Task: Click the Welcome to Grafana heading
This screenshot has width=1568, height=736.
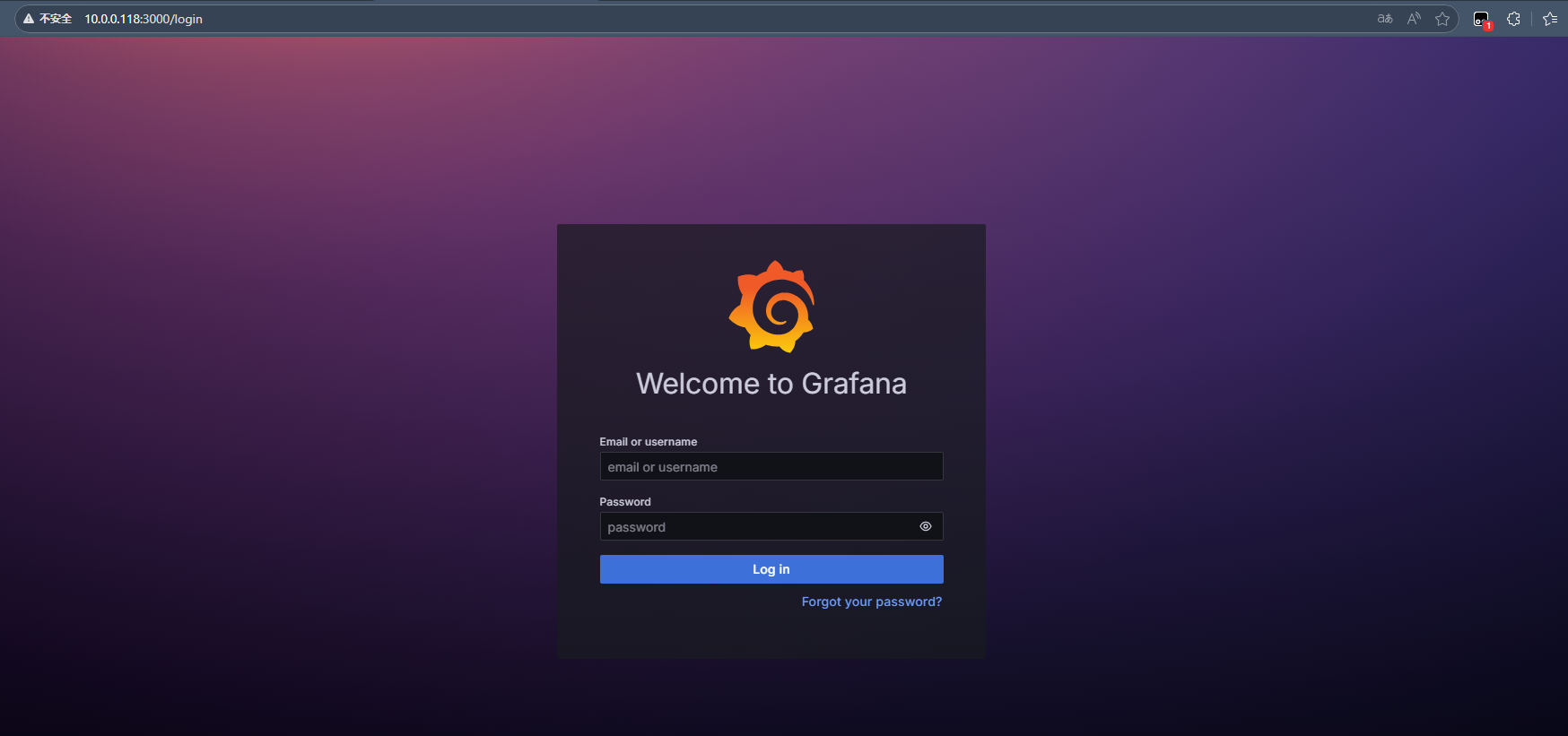Action: point(771,384)
